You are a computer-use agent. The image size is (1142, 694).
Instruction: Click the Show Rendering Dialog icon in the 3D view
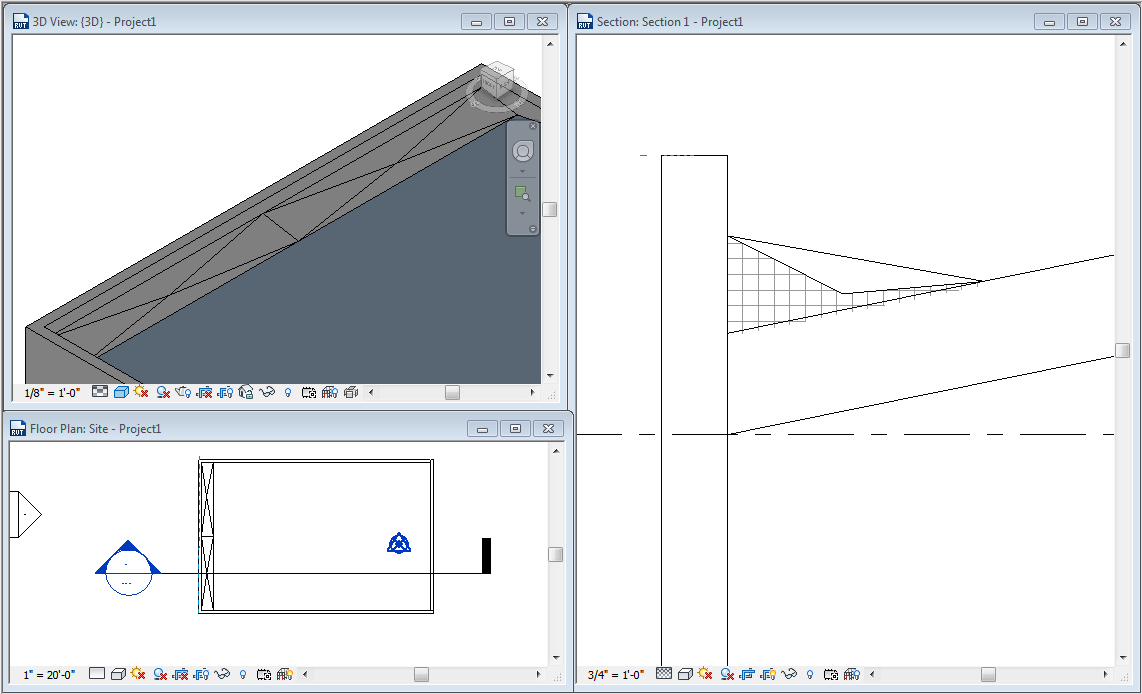(x=184, y=392)
